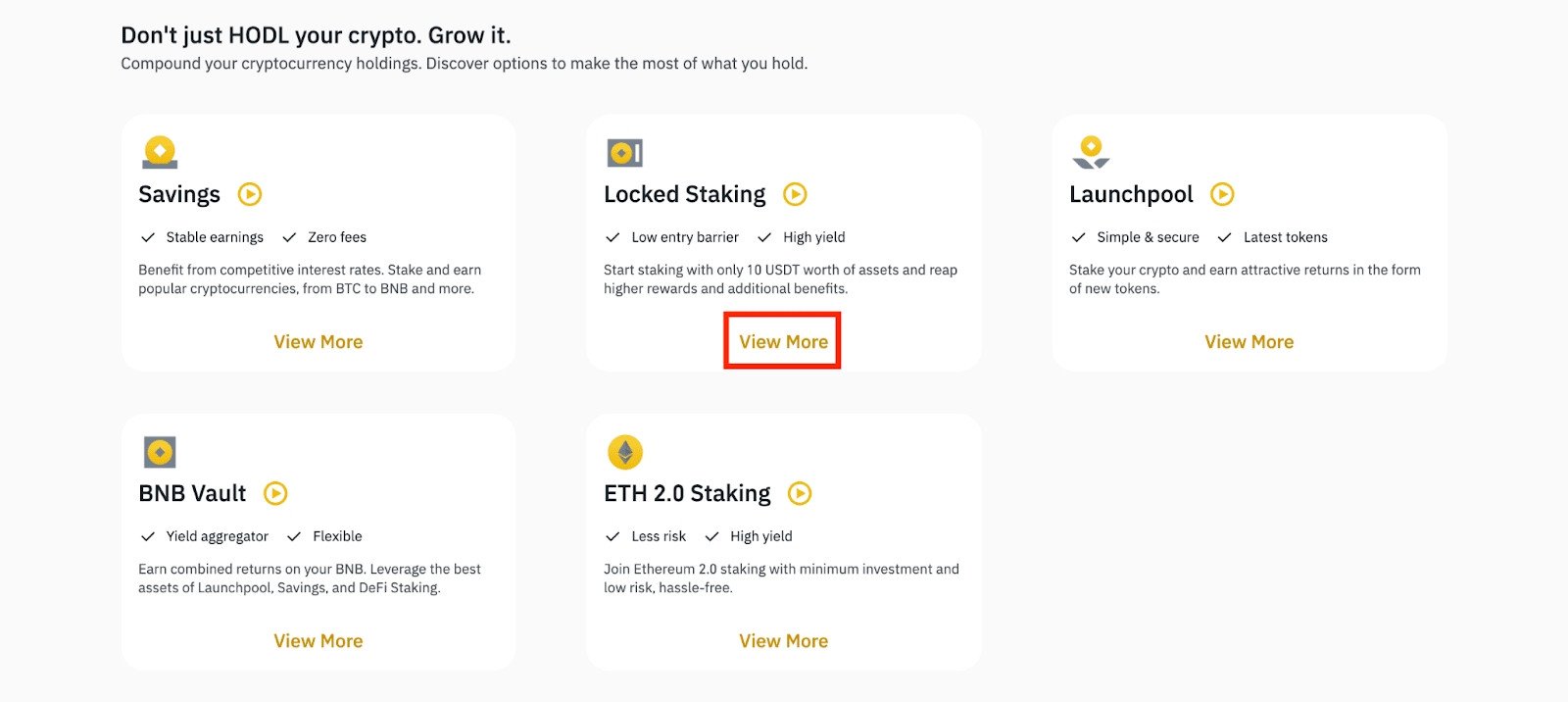Click the ETH 2.0 Staking Ethereum icon
The image size is (1568, 702).
point(625,452)
